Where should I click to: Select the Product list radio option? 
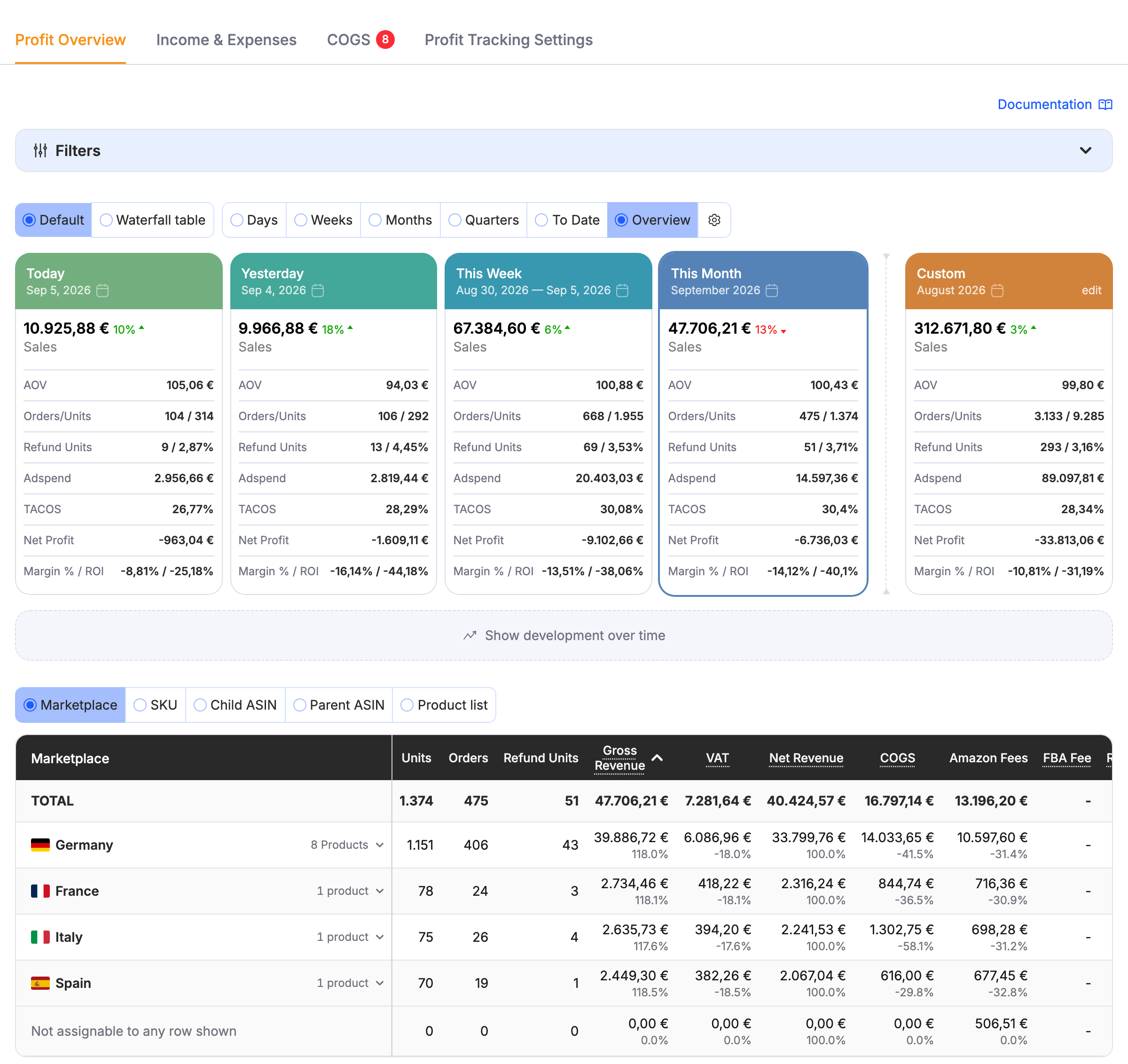tap(444, 705)
